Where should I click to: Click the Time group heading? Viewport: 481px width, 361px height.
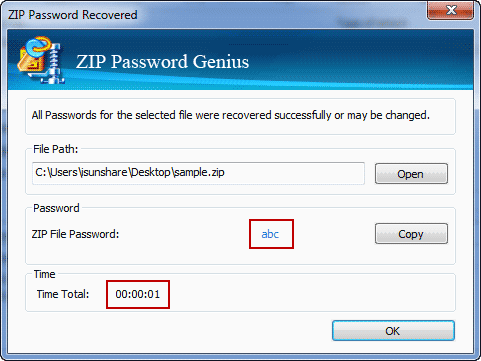(44, 274)
